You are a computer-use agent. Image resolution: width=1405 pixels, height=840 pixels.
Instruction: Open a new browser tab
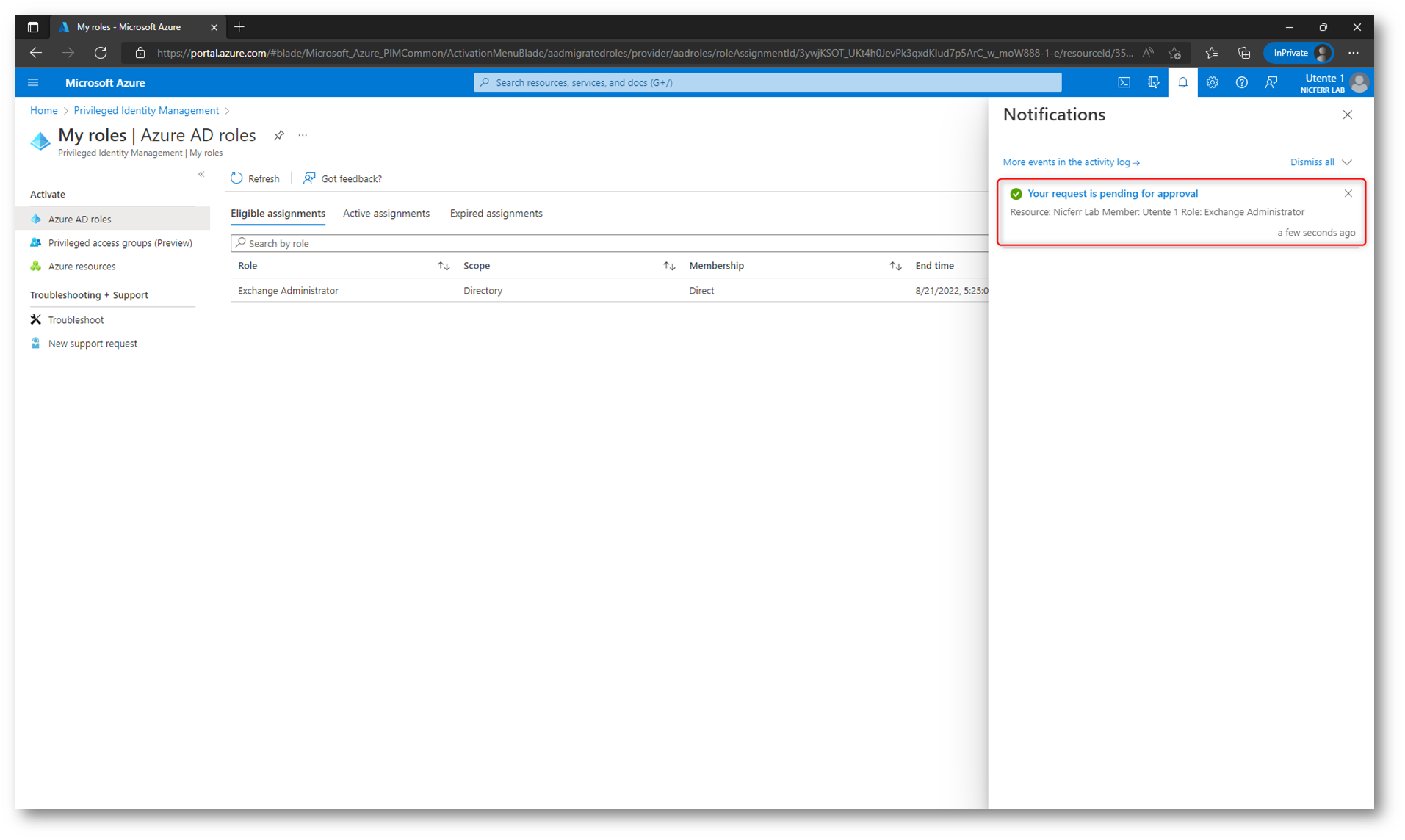239,27
